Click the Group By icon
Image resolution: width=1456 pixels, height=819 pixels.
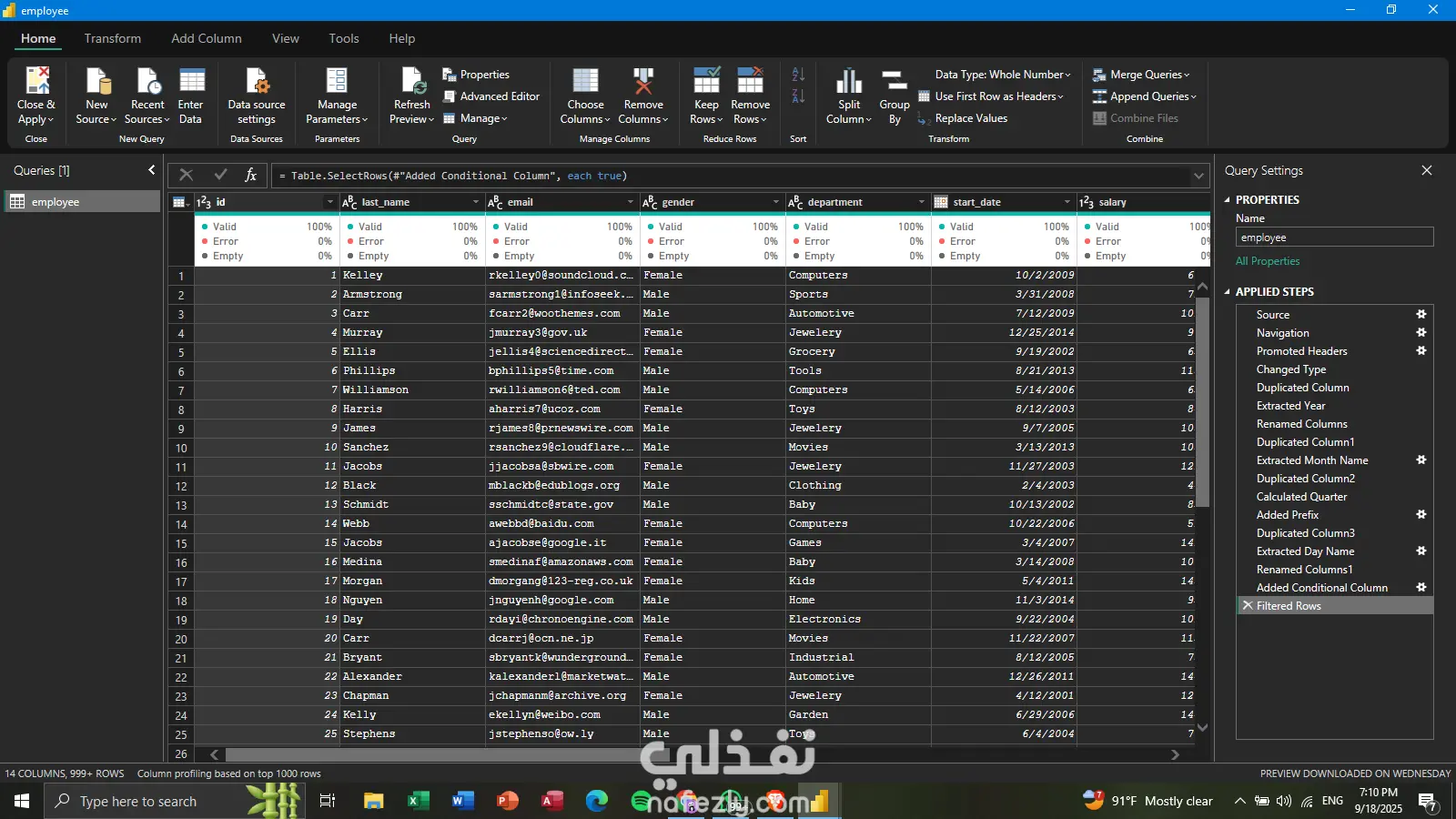click(895, 81)
